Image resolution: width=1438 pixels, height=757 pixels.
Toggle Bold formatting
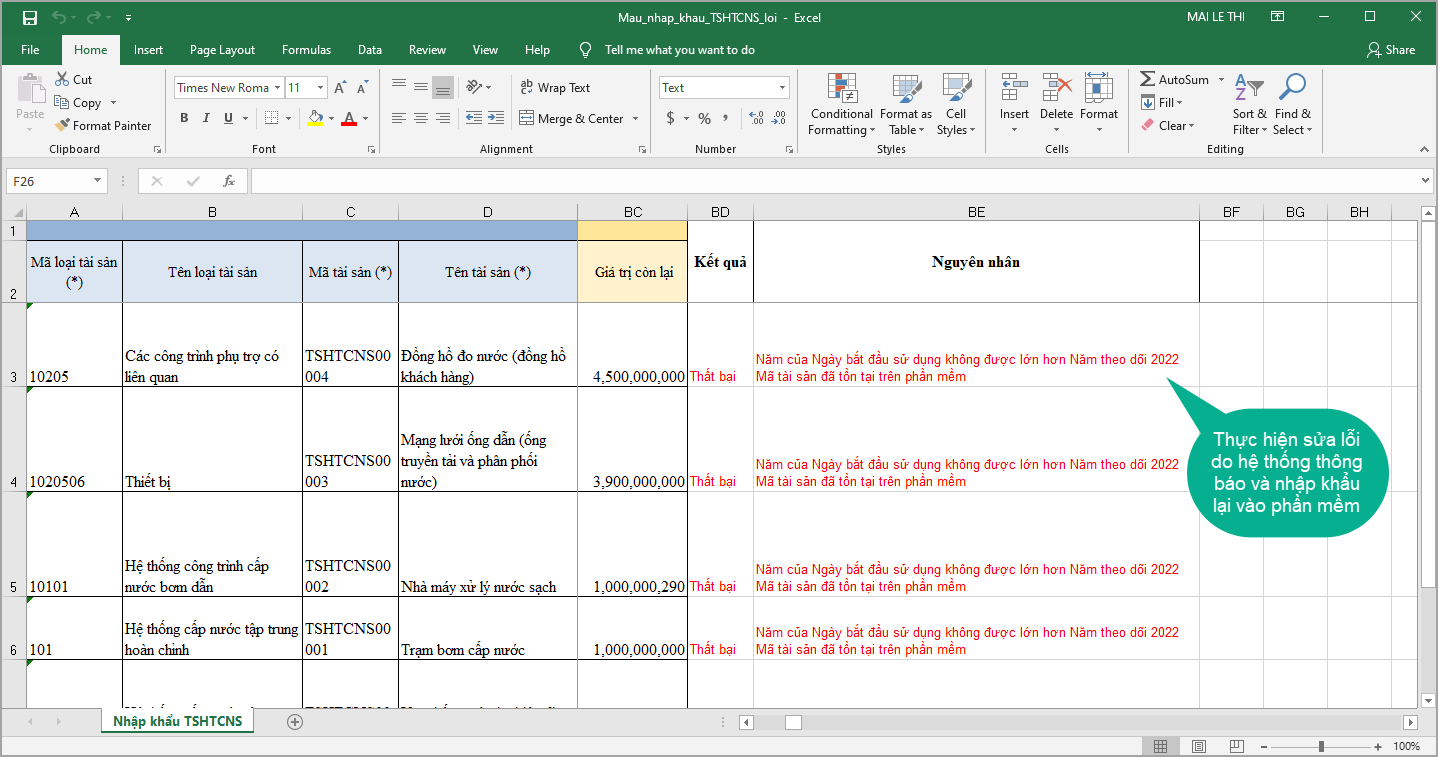pos(184,118)
